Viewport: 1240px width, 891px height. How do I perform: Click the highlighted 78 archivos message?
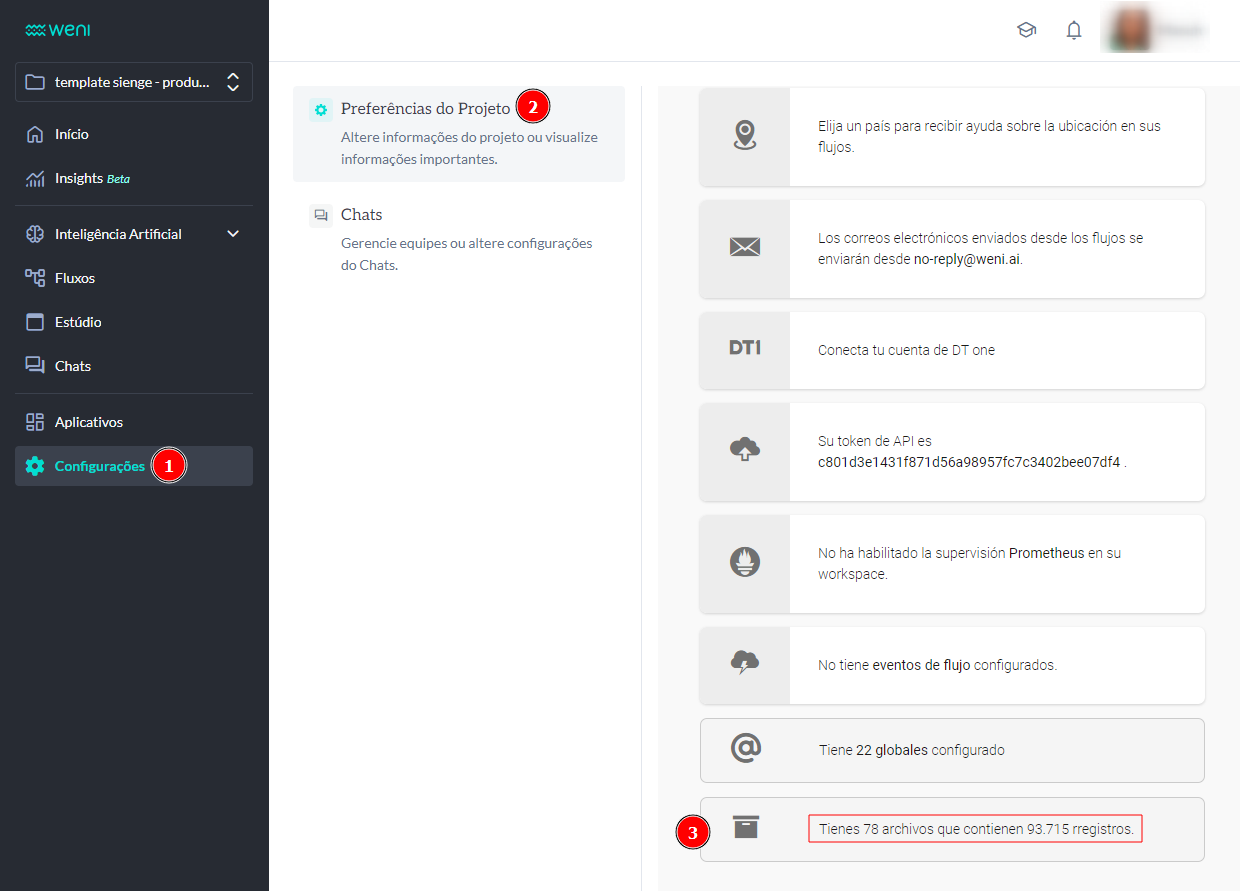tap(975, 828)
